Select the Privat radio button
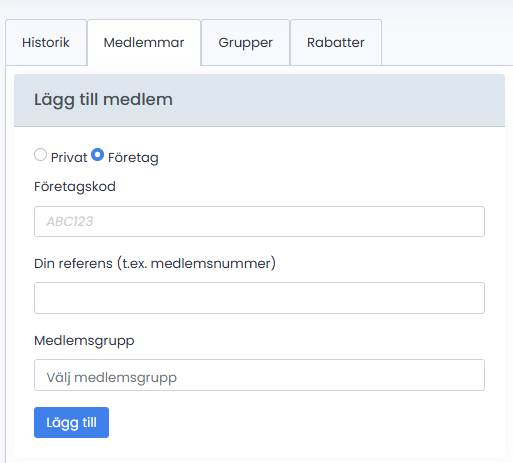Screen dimensions: 513x463 [40, 155]
